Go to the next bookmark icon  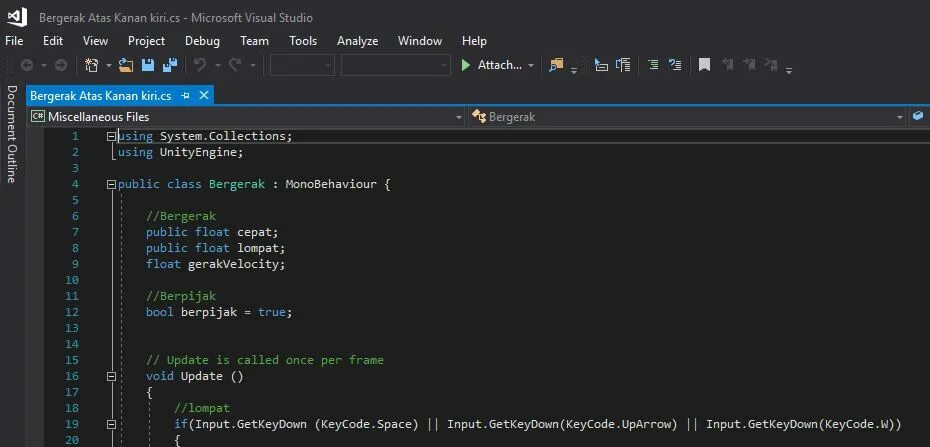point(749,65)
